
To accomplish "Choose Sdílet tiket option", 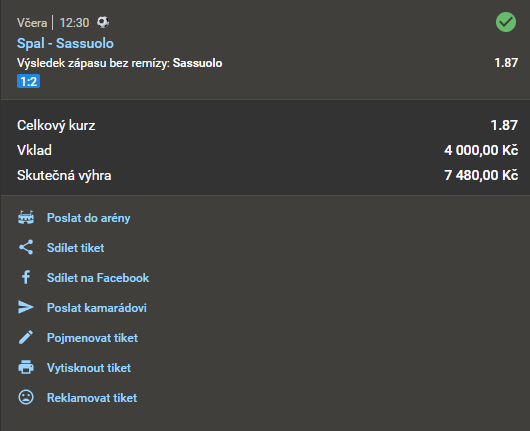I will click(x=75, y=248).
